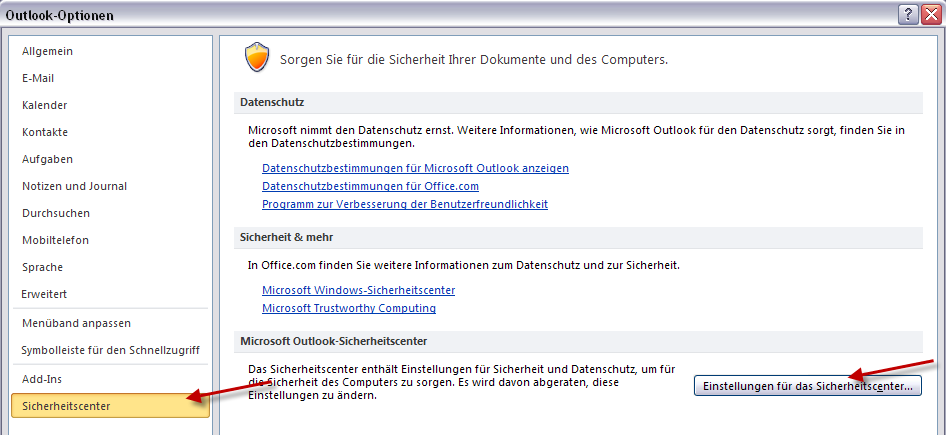Open Mobiltelefon options
This screenshot has width=946, height=435.
pos(55,240)
